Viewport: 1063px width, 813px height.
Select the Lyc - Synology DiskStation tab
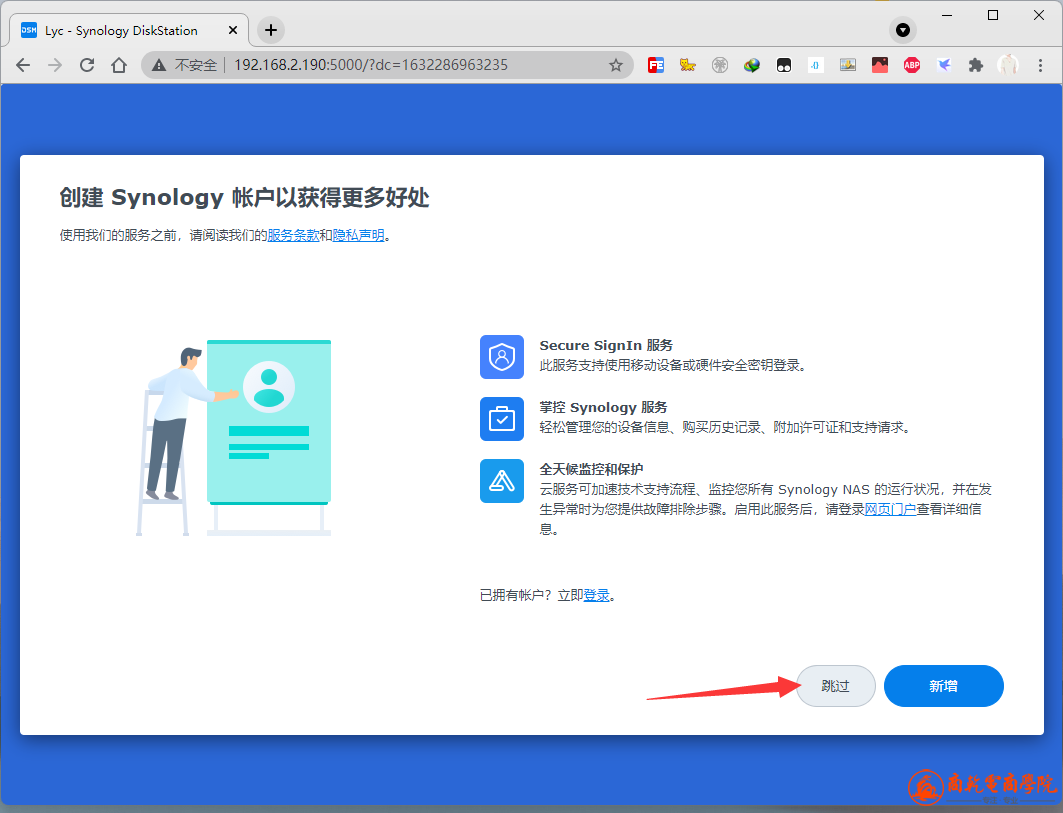click(x=129, y=31)
